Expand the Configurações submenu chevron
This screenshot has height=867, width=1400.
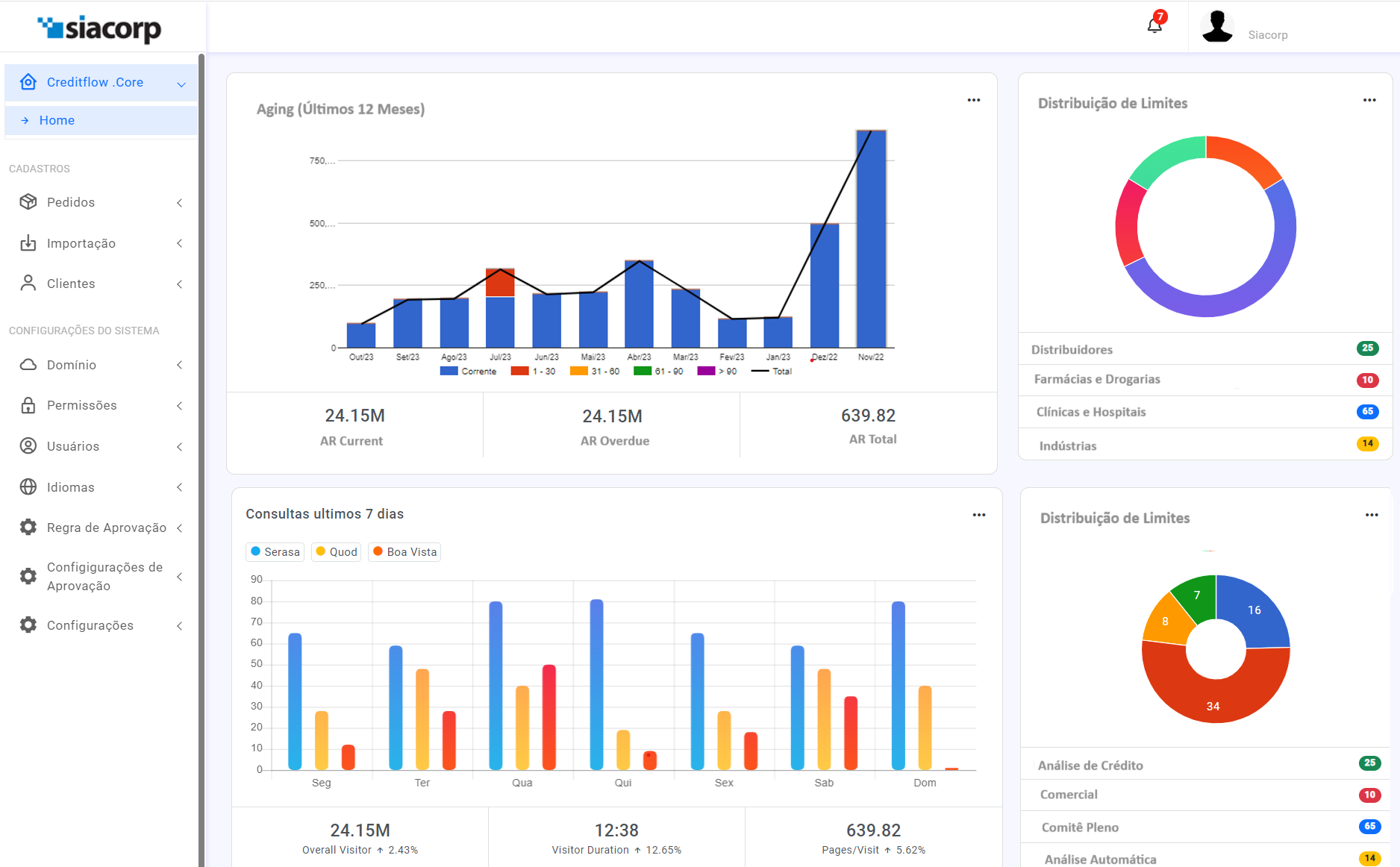[179, 626]
